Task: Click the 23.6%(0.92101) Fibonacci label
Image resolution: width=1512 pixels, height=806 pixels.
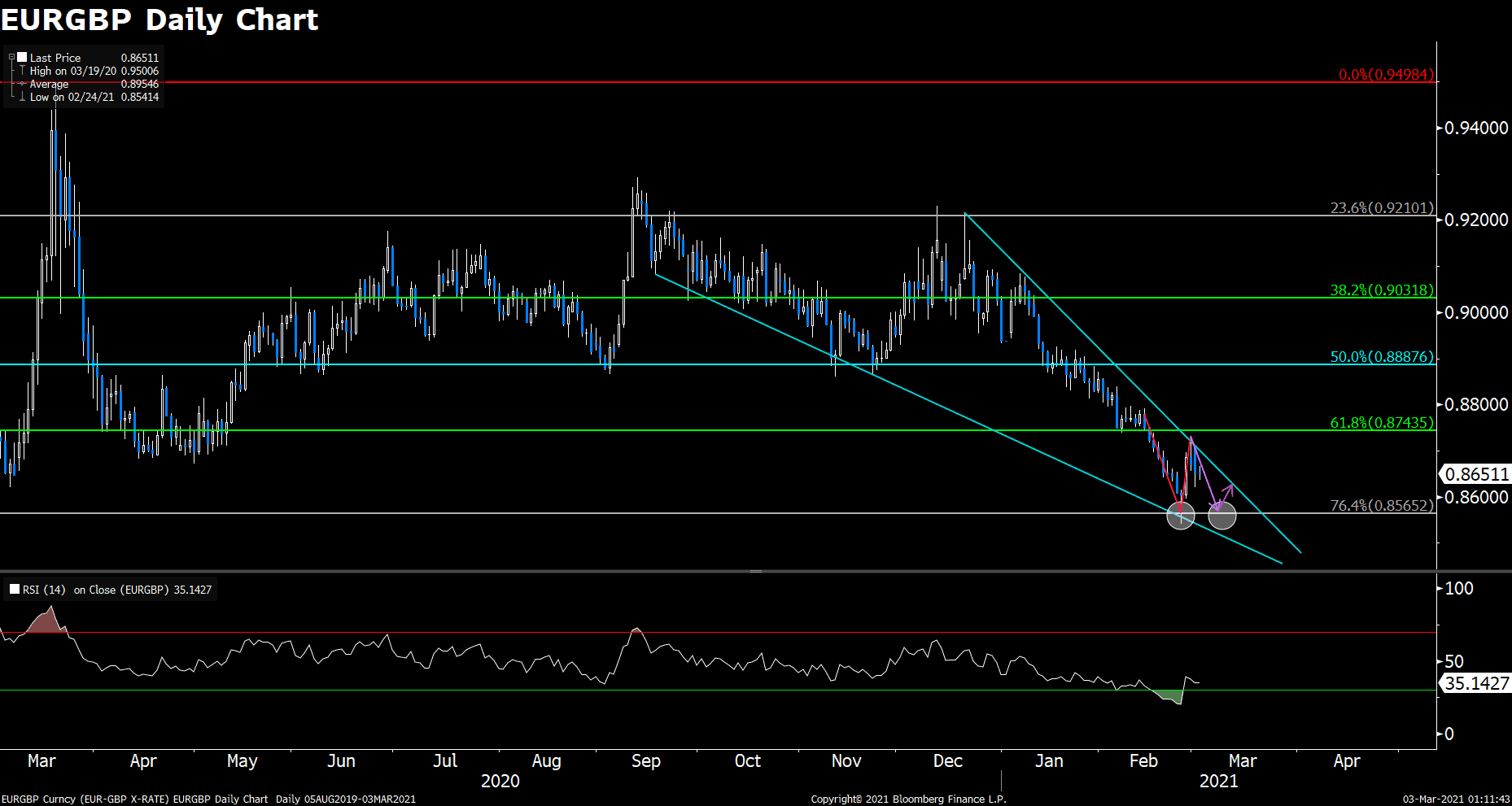Action: tap(1382, 207)
